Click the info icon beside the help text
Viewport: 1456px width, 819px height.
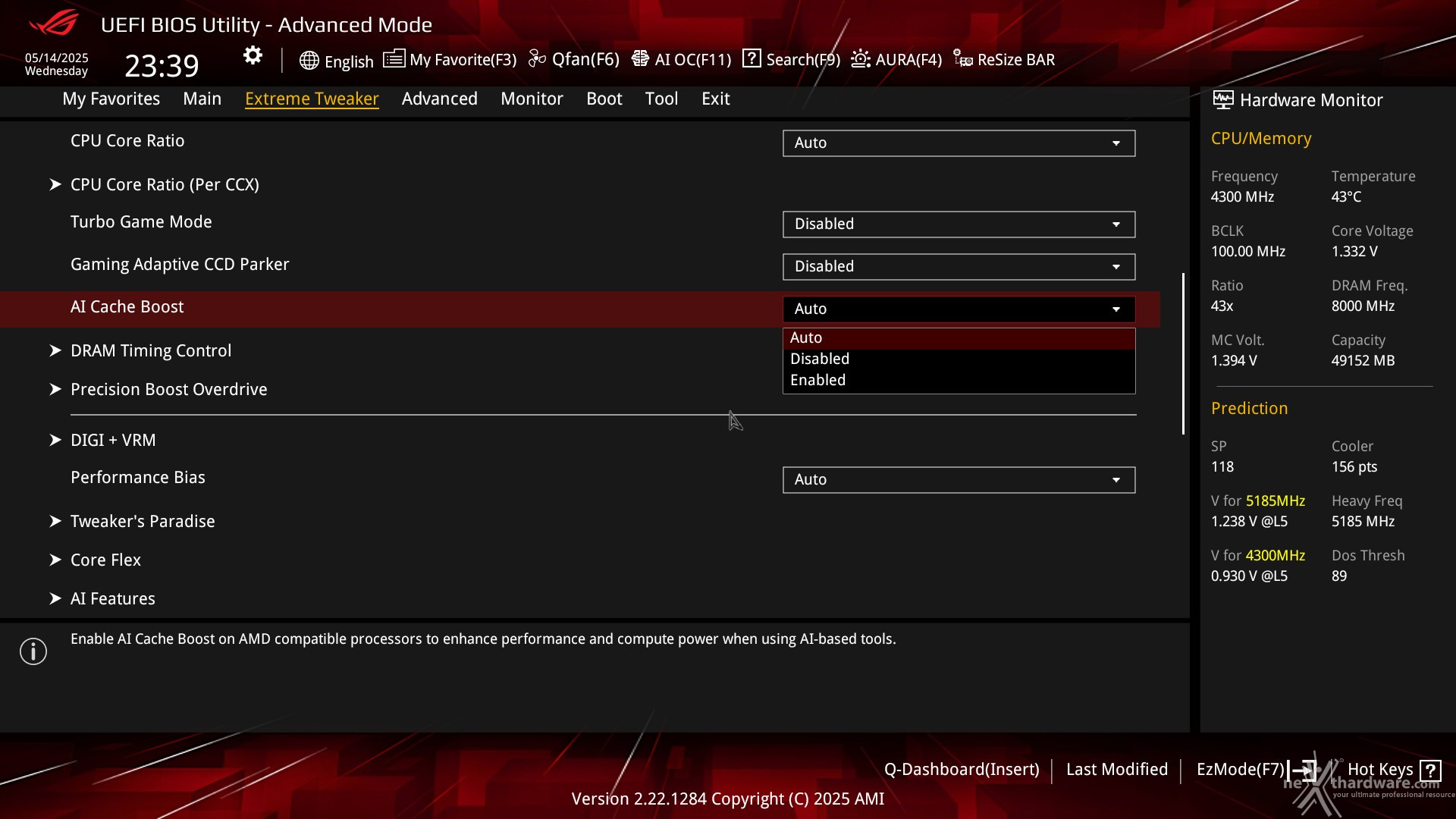click(33, 651)
